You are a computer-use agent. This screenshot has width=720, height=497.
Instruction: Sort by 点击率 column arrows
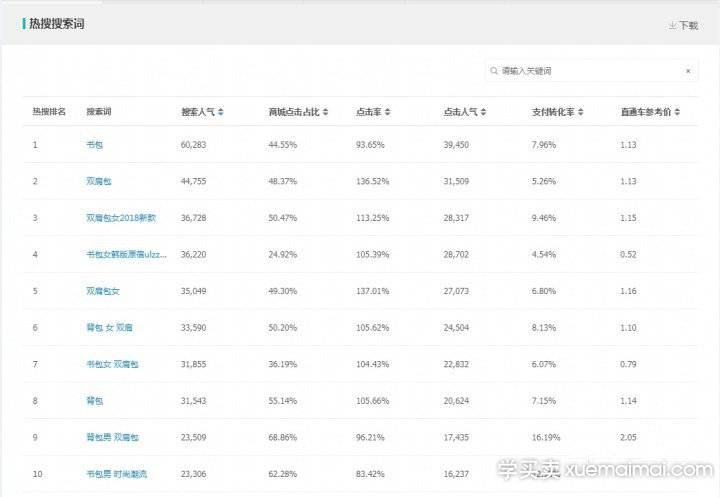point(387,112)
